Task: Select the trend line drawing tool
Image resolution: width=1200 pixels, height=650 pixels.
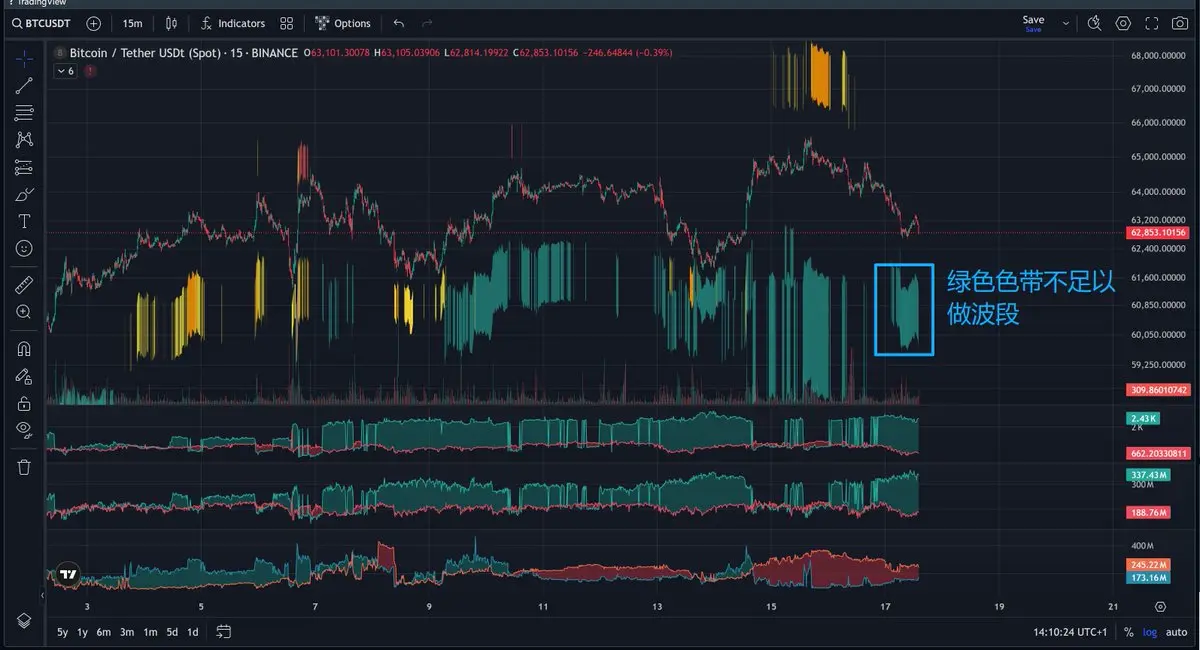Action: [24, 86]
